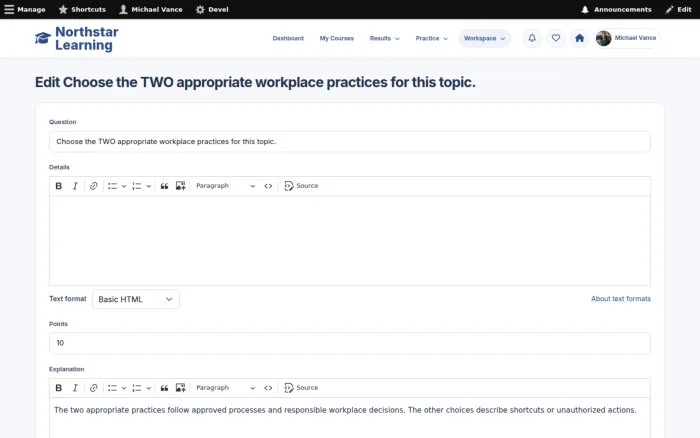
Task: Open numbered list style arrow in Details editor
Action: (x=148, y=186)
